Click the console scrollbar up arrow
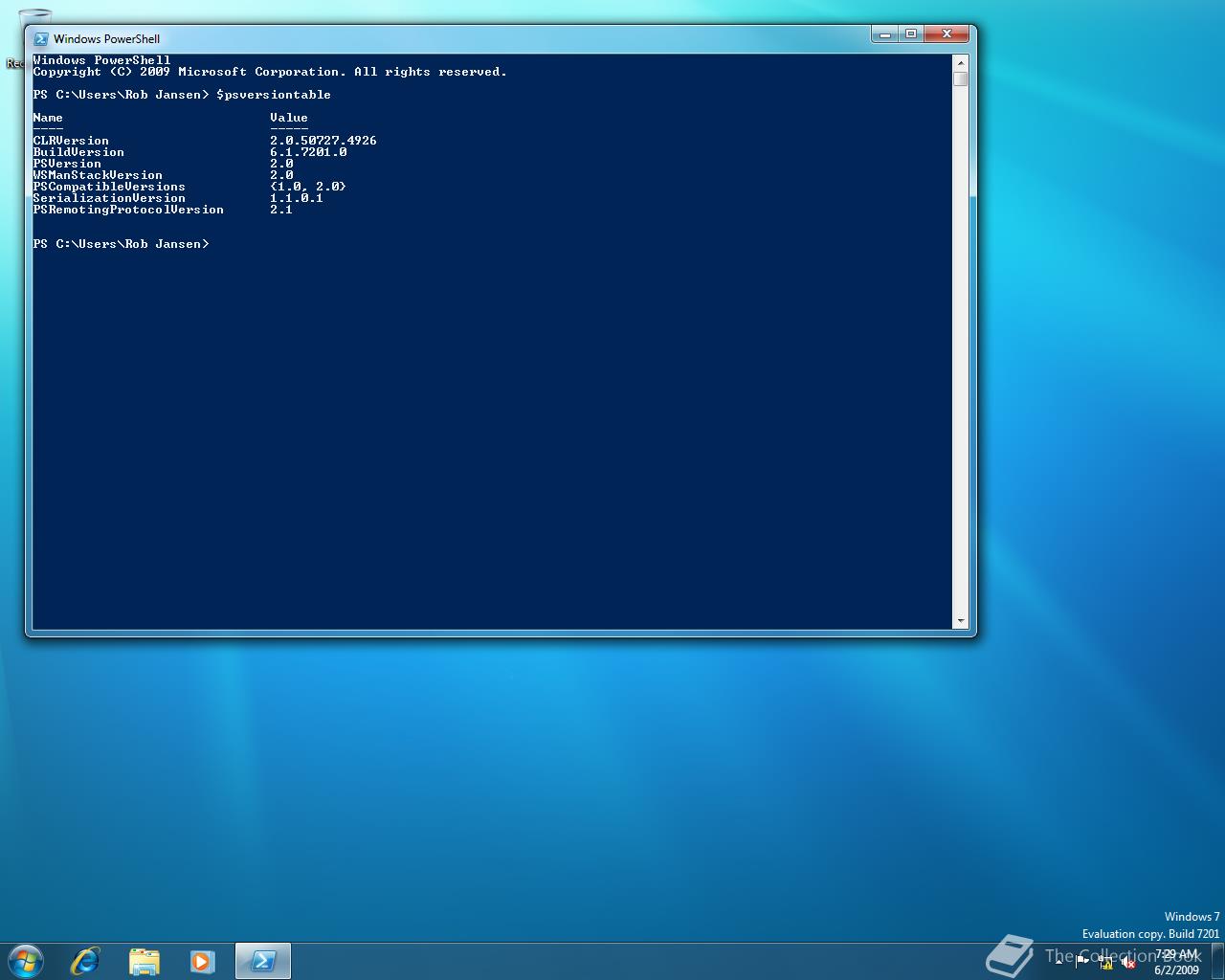 pyautogui.click(x=961, y=63)
